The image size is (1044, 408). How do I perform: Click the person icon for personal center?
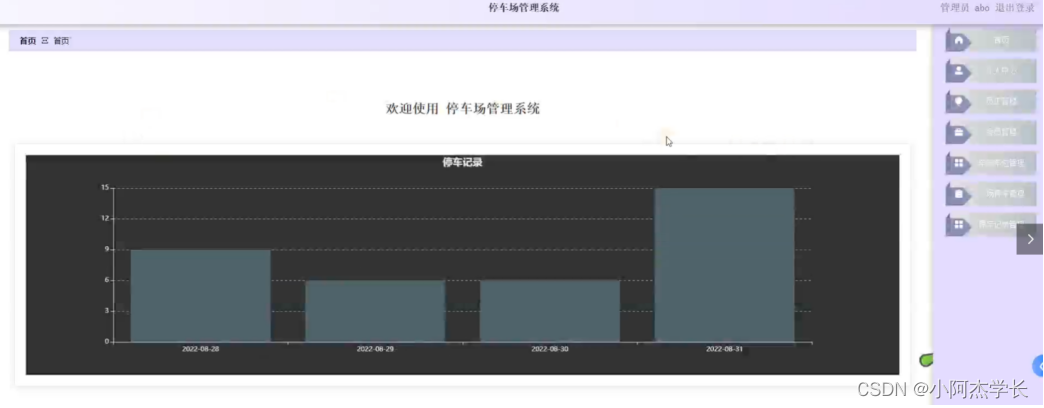[x=959, y=71]
